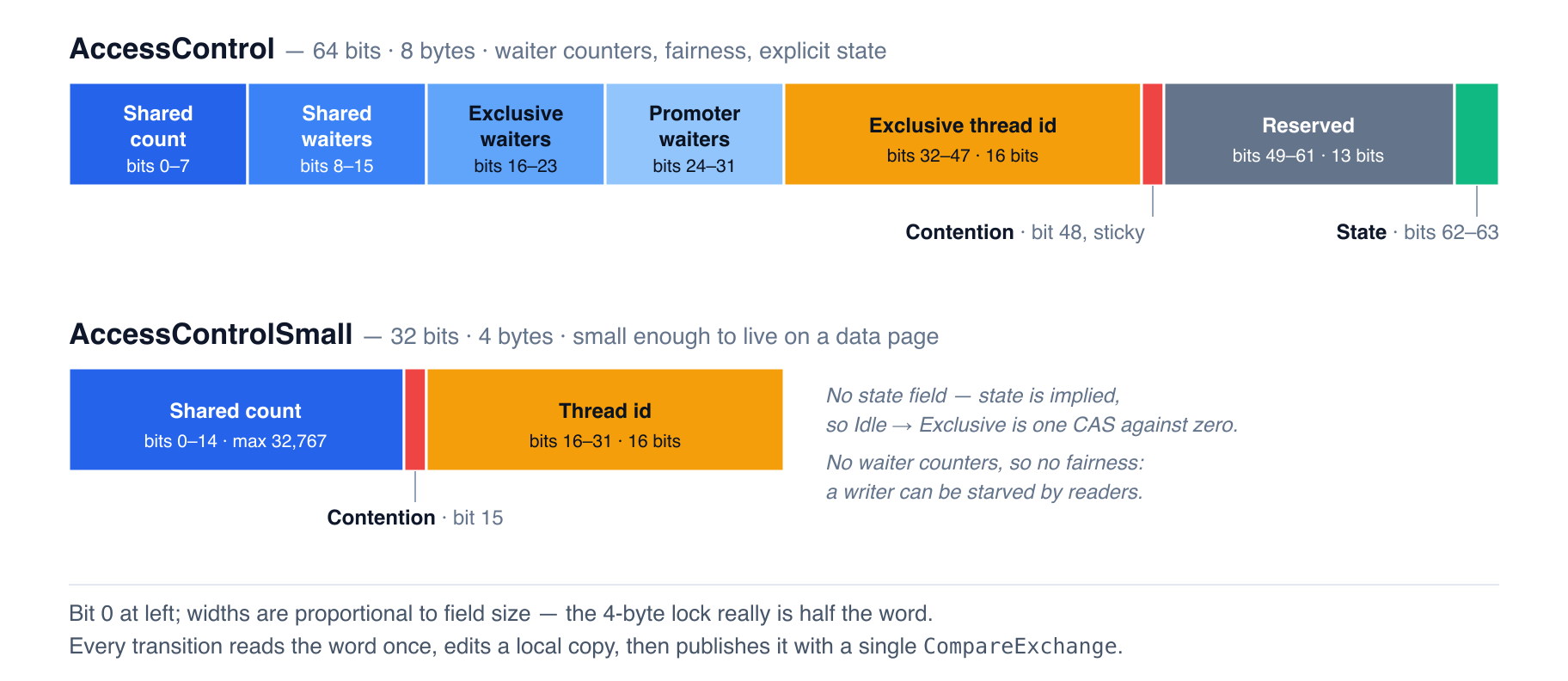
Task: Select the gray Reserved bits 49–61 block
Action: [x=1309, y=134]
